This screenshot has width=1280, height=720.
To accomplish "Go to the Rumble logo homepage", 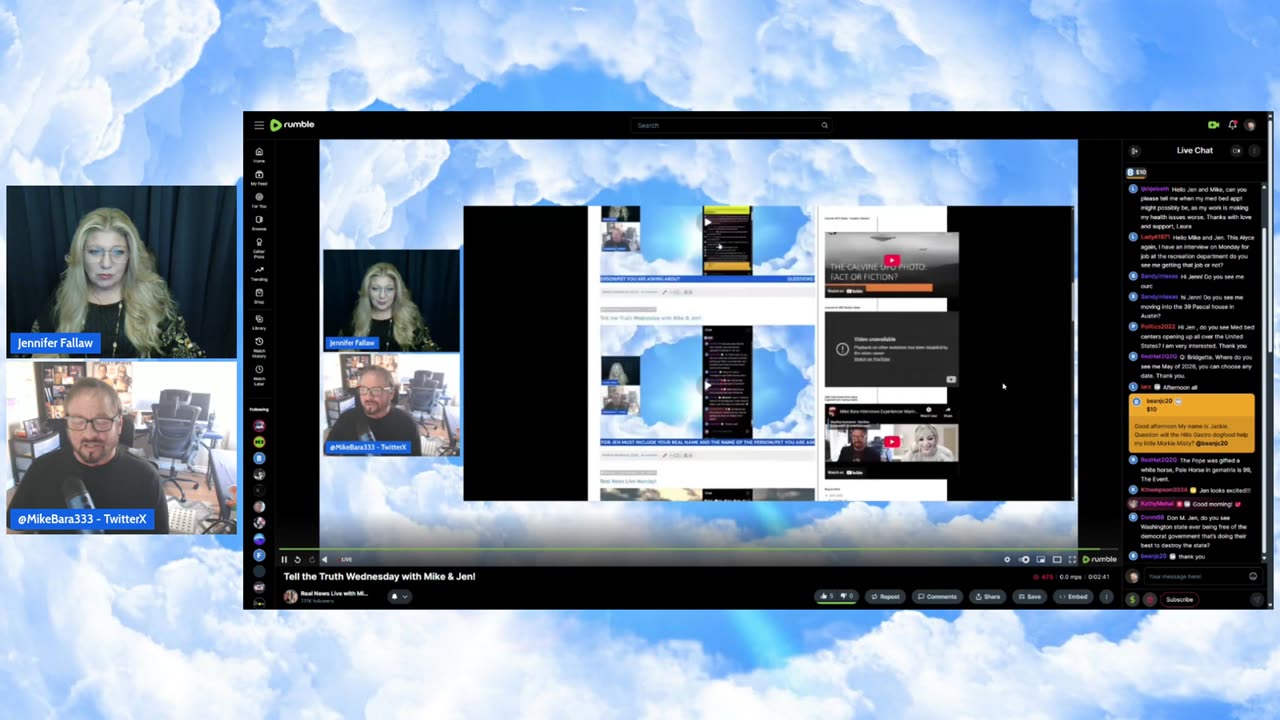I will [292, 125].
